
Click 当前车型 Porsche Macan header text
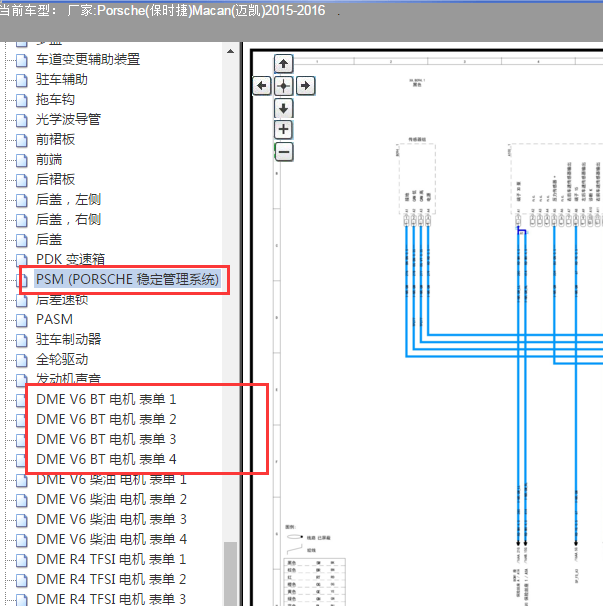162,10
